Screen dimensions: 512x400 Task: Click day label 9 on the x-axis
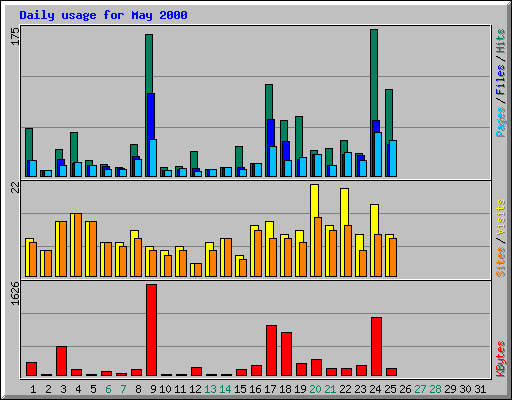click(153, 389)
